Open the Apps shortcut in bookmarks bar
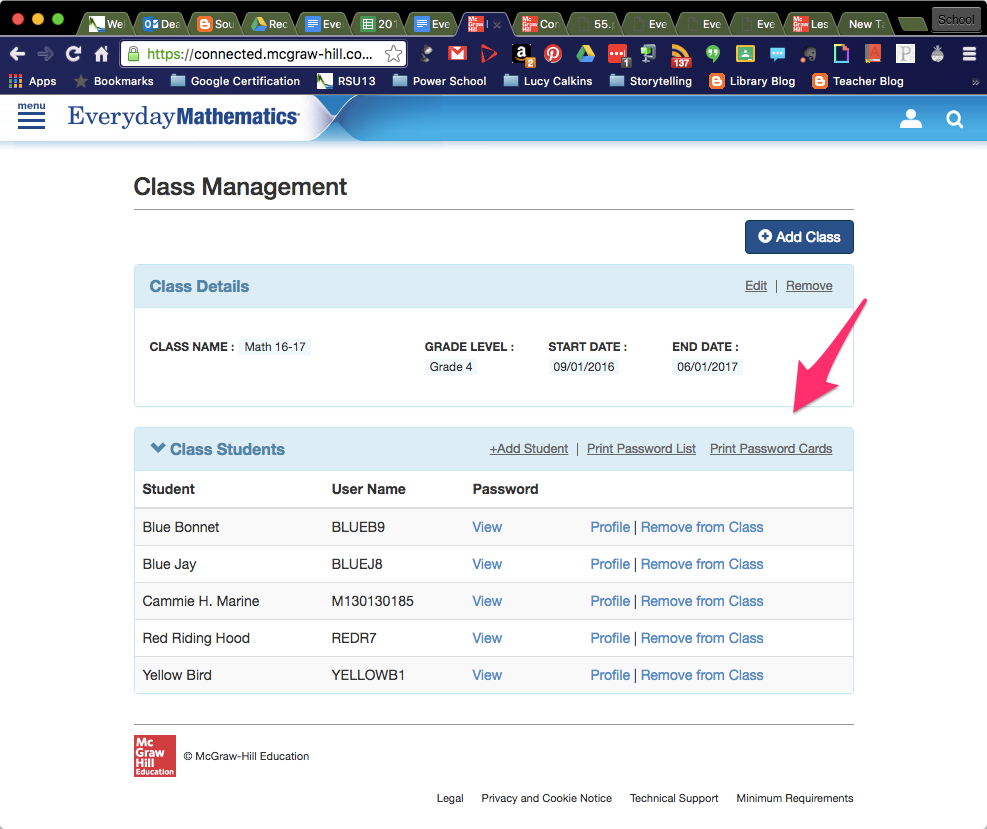This screenshot has width=987, height=829. click(x=33, y=81)
